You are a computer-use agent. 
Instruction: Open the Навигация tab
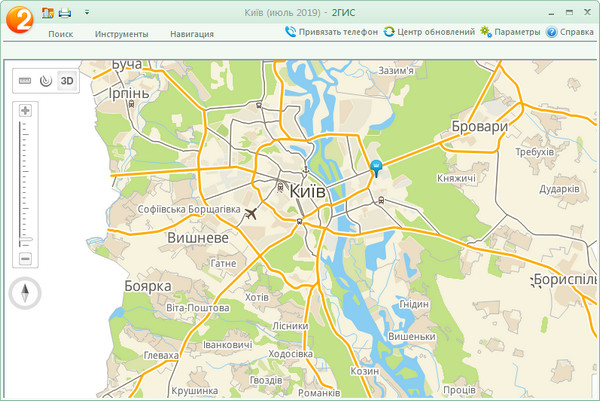coord(191,34)
